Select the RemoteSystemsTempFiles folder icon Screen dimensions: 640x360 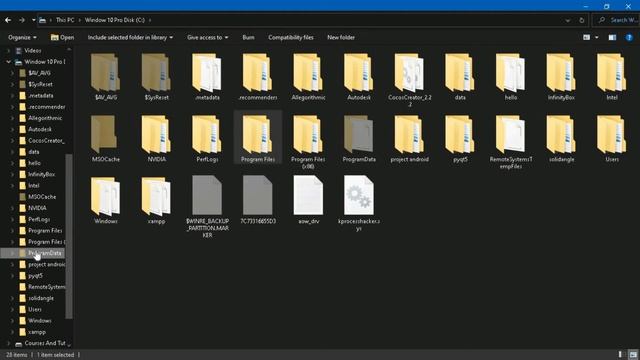point(511,134)
